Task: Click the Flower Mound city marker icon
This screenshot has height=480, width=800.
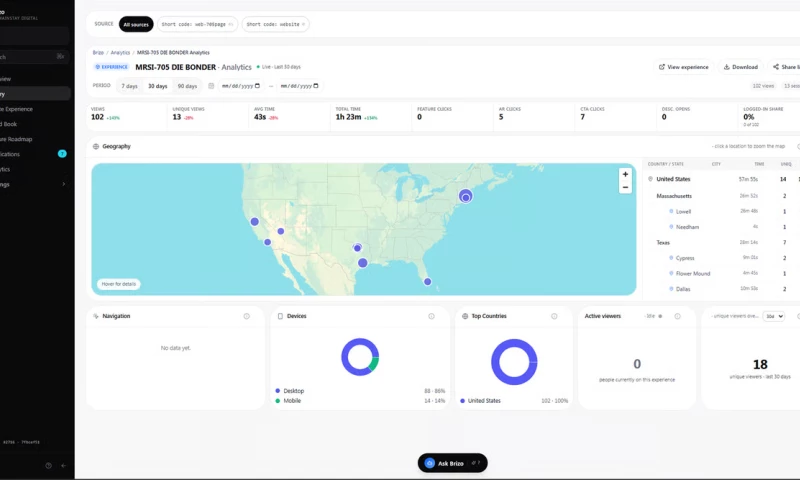Action: tap(671, 273)
